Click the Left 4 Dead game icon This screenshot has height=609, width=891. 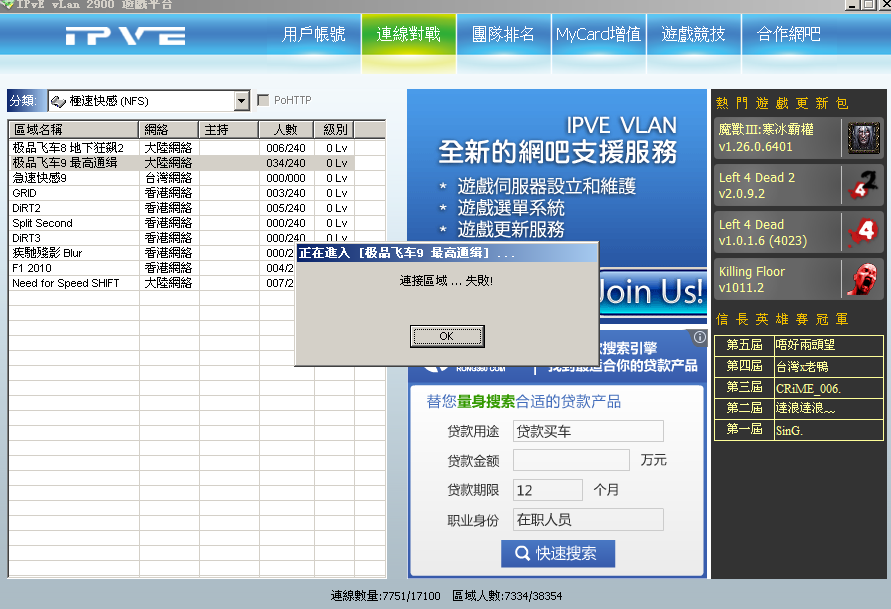coord(862,232)
